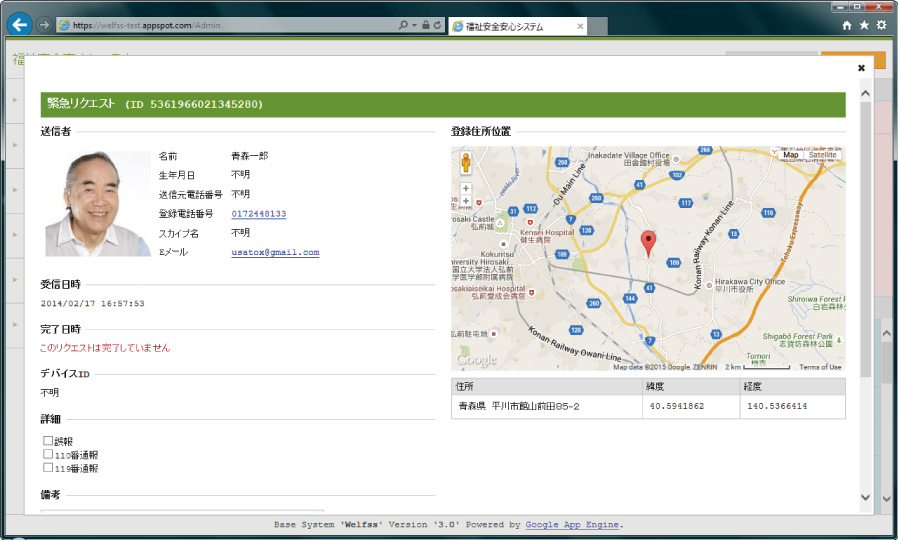
Task: Expand the second background row triangle
Action: coord(15,145)
